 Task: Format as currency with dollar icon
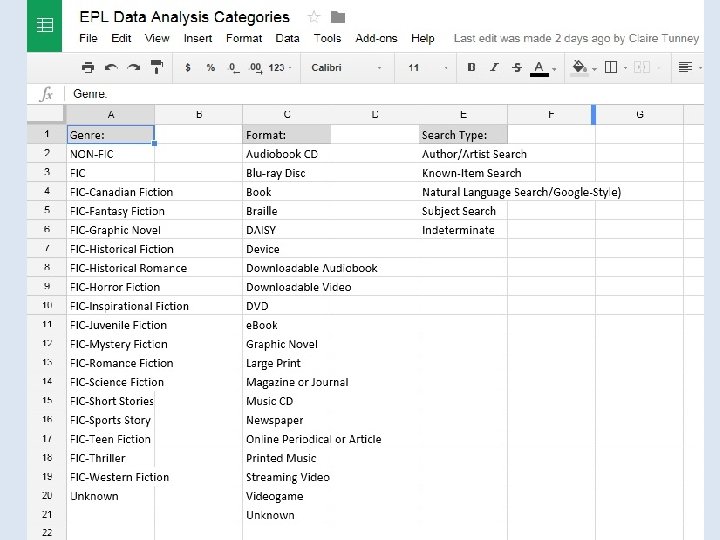click(x=187, y=68)
